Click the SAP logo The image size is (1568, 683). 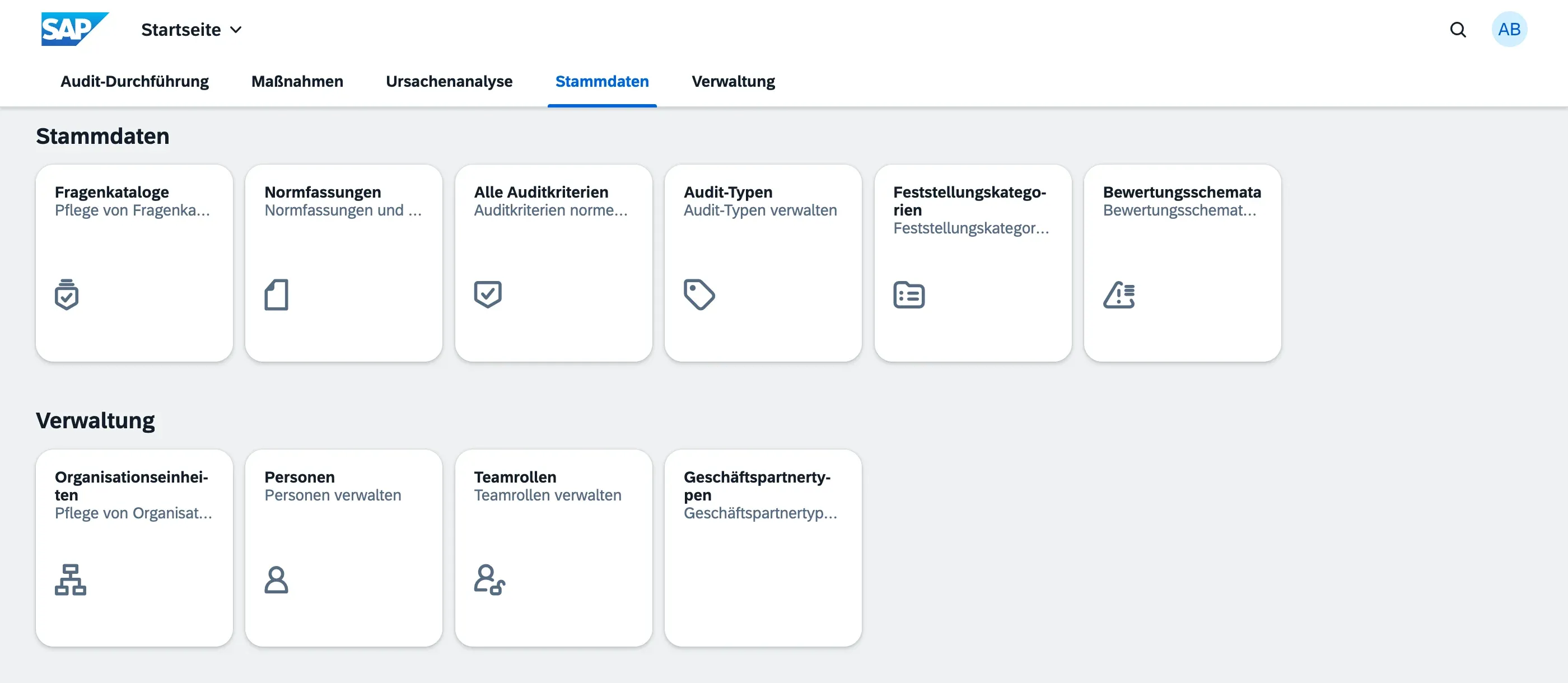click(74, 29)
